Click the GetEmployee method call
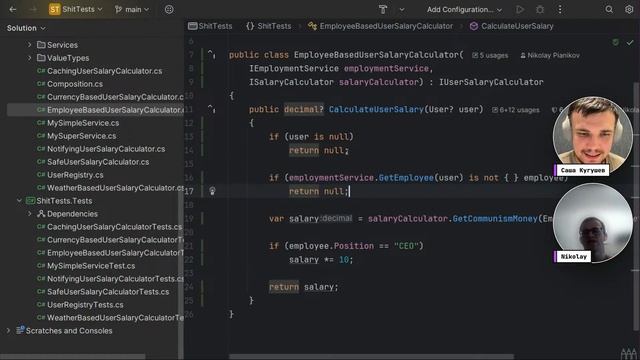The width and height of the screenshot is (640, 360). [x=406, y=178]
